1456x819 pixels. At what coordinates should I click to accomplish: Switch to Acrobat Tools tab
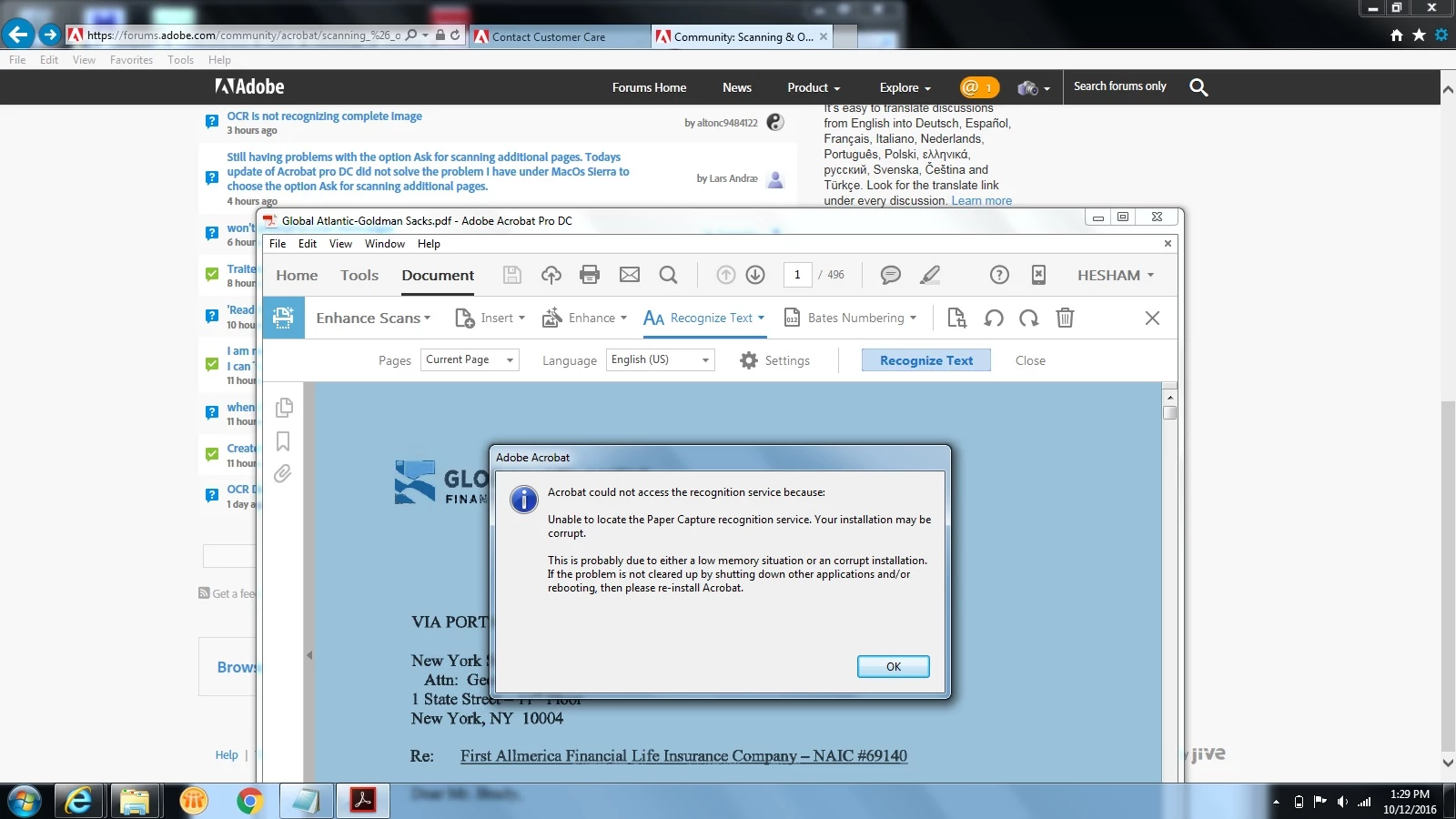(359, 275)
